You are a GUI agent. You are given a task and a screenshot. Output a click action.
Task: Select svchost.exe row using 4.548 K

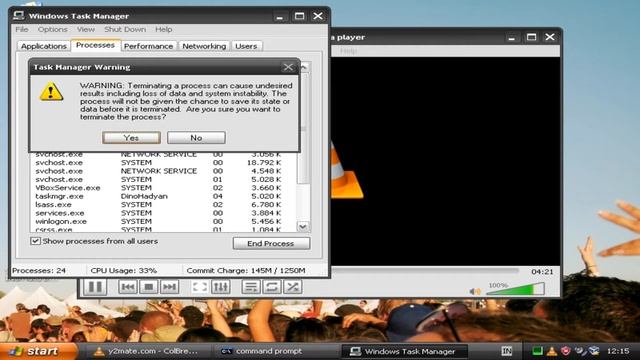163,171
